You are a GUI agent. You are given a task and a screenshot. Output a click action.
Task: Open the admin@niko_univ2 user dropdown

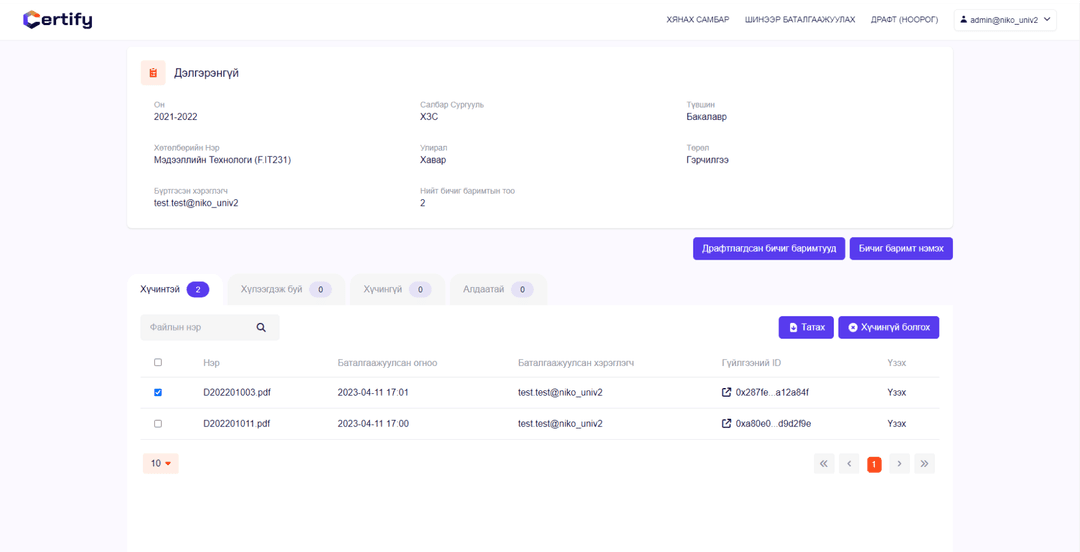(x=1005, y=19)
